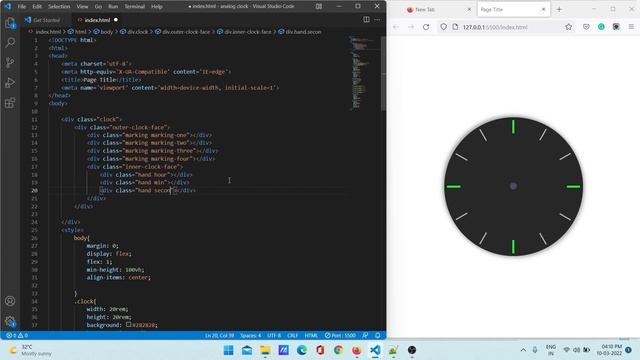Image resolution: width=640 pixels, height=360 pixels.
Task: Open the Edit menu
Action: pos(37,7)
